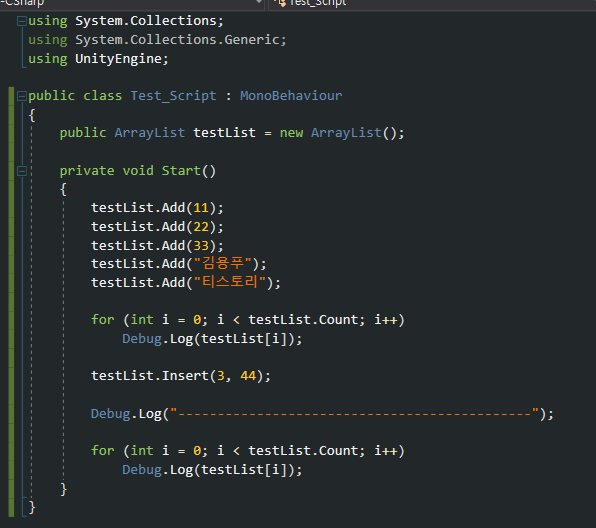Viewport: 596px width, 528px height.
Task: Click the "class" keyword
Action: 103,96
